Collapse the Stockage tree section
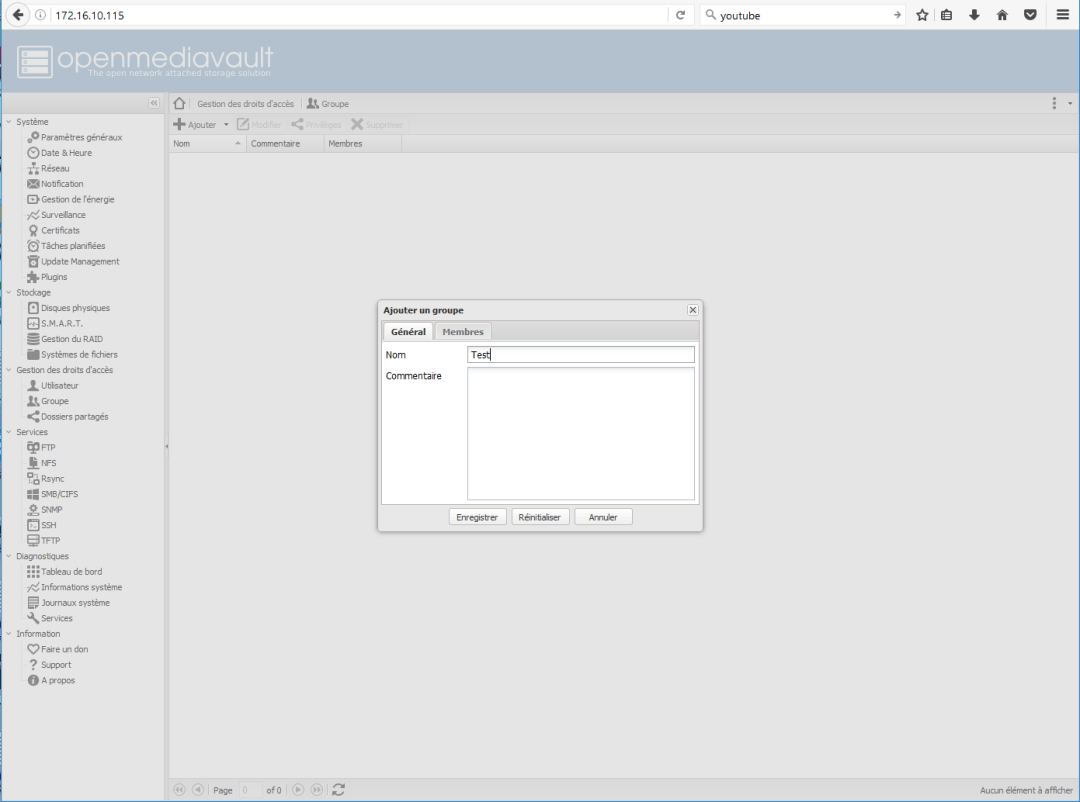1080x802 pixels. 9,293
